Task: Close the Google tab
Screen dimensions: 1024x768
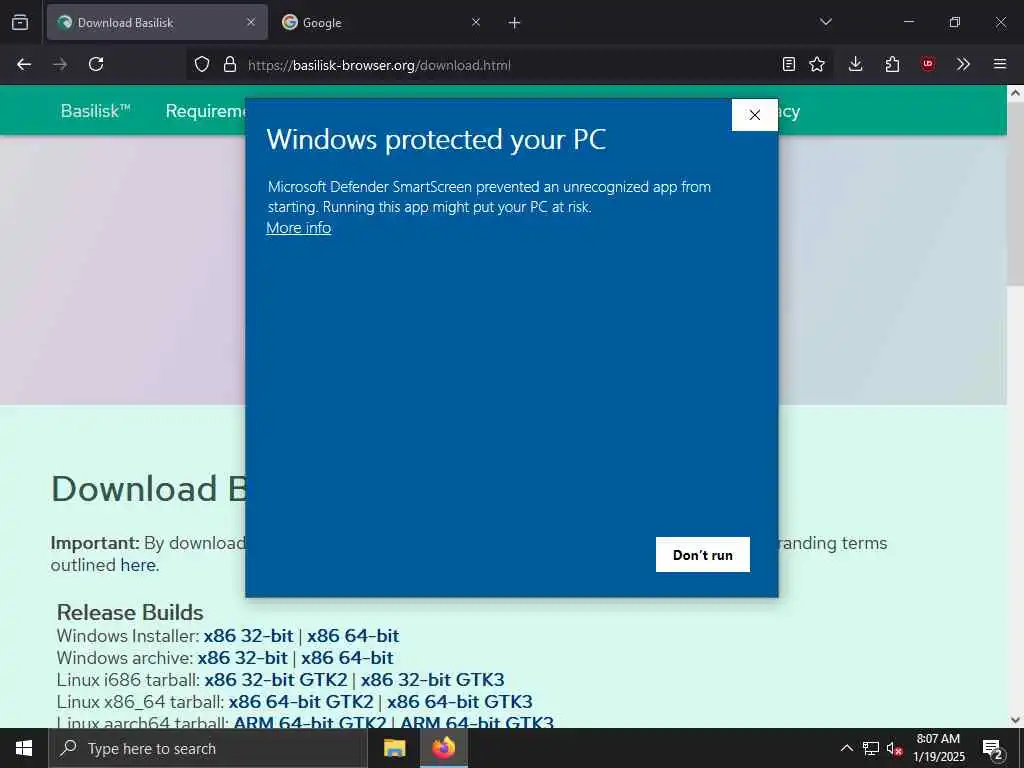Action: pos(476,22)
